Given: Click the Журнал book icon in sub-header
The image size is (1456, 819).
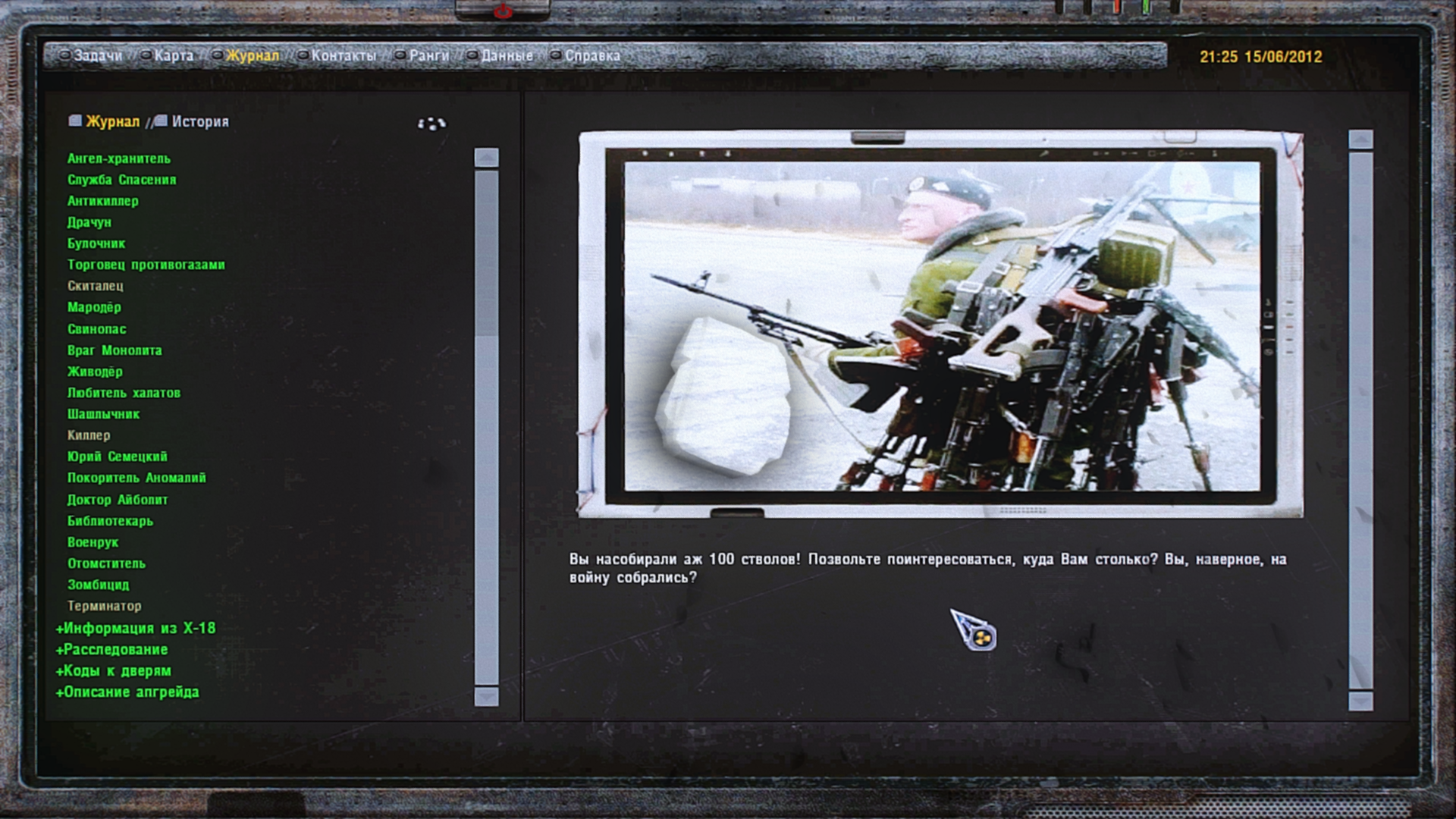Looking at the screenshot, I should tap(75, 121).
